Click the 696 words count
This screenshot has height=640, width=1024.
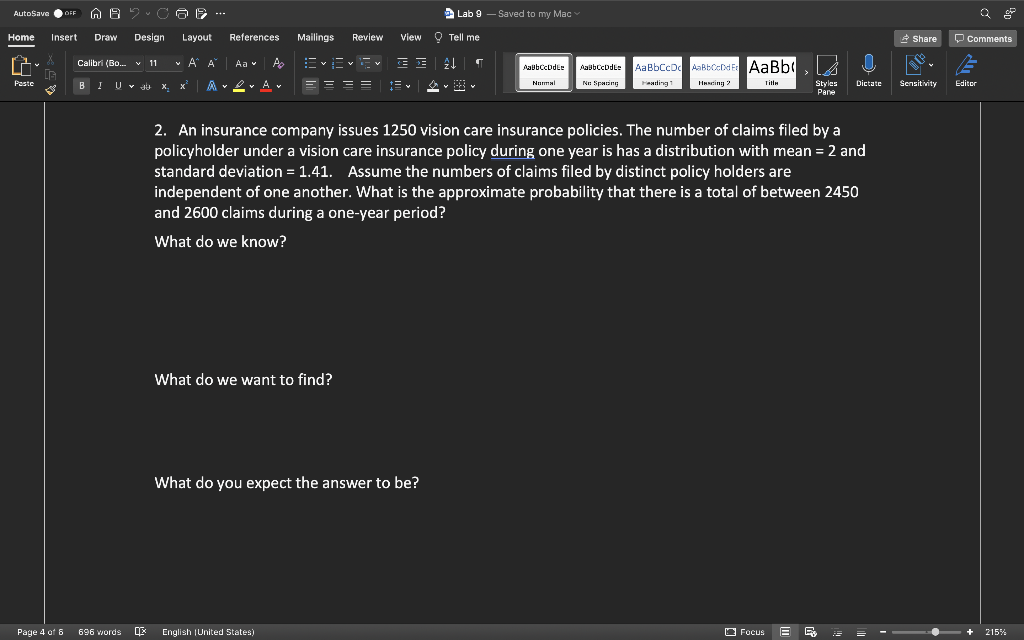click(99, 632)
